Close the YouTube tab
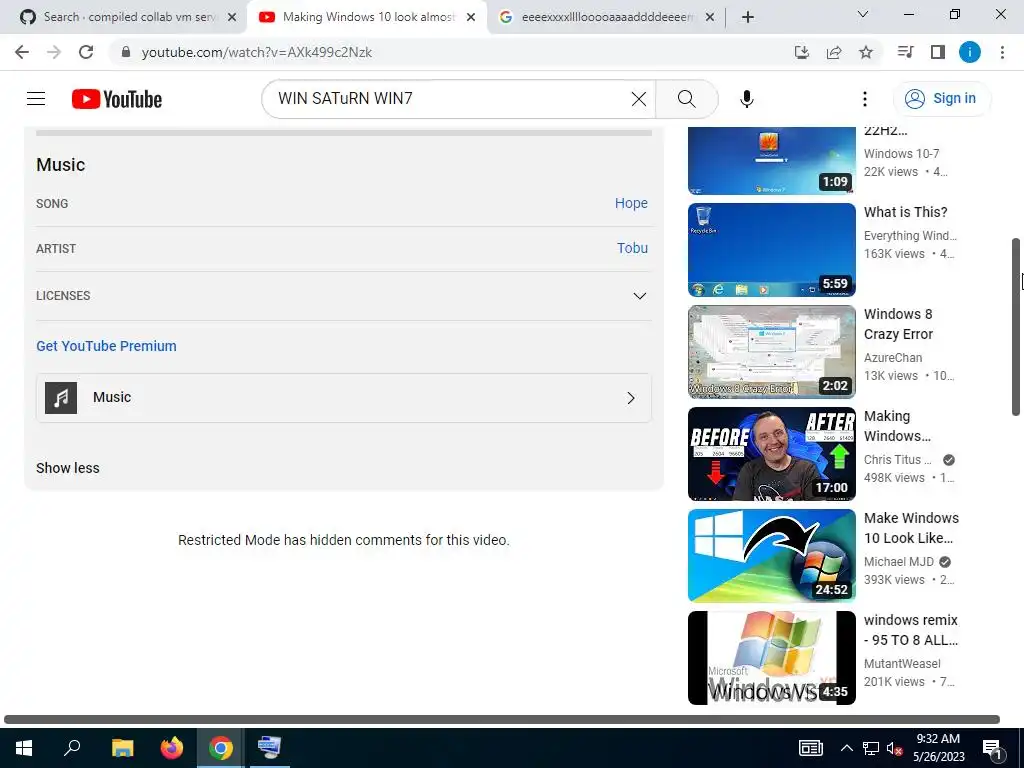 471,18
